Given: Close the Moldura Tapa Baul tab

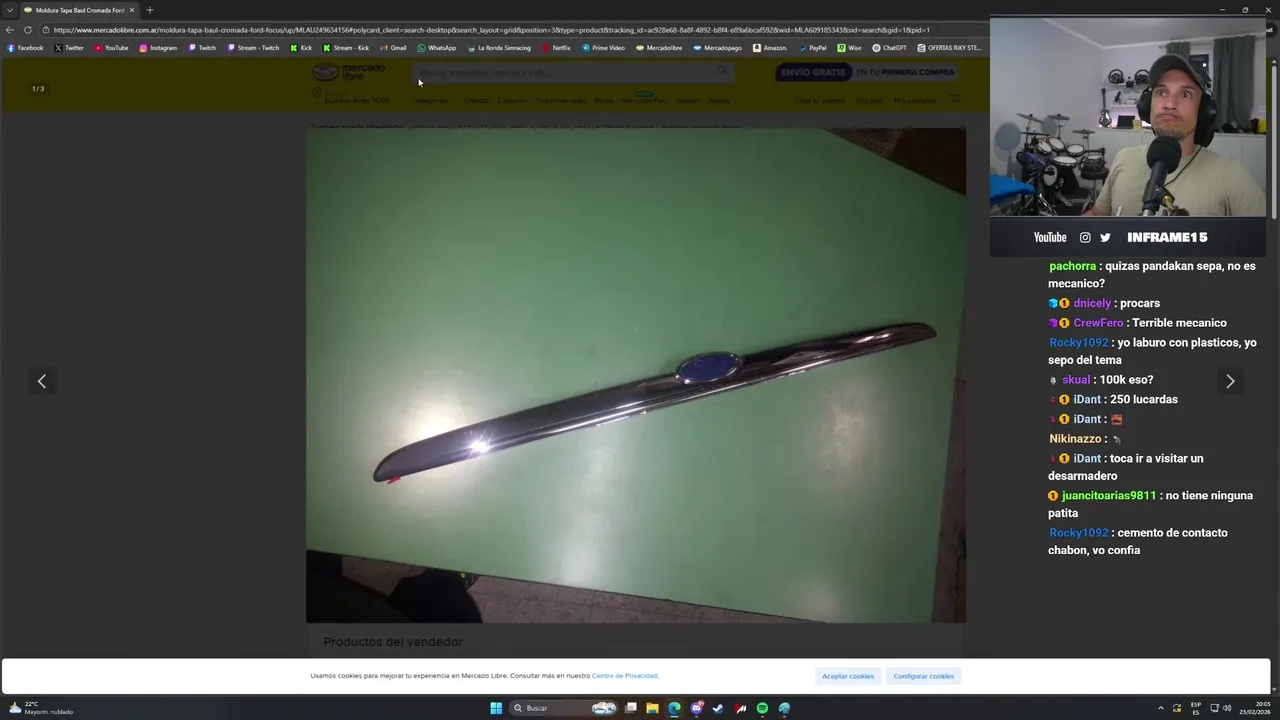Looking at the screenshot, I should 132,10.
